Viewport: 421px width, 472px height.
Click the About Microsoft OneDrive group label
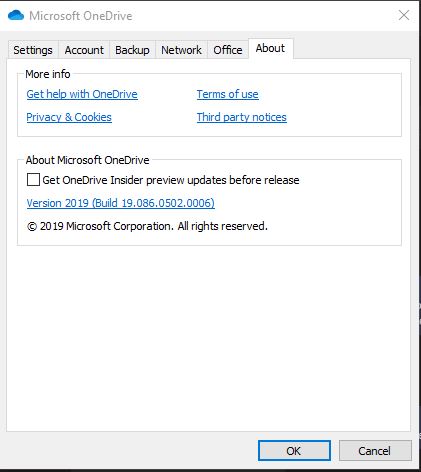pos(87,160)
